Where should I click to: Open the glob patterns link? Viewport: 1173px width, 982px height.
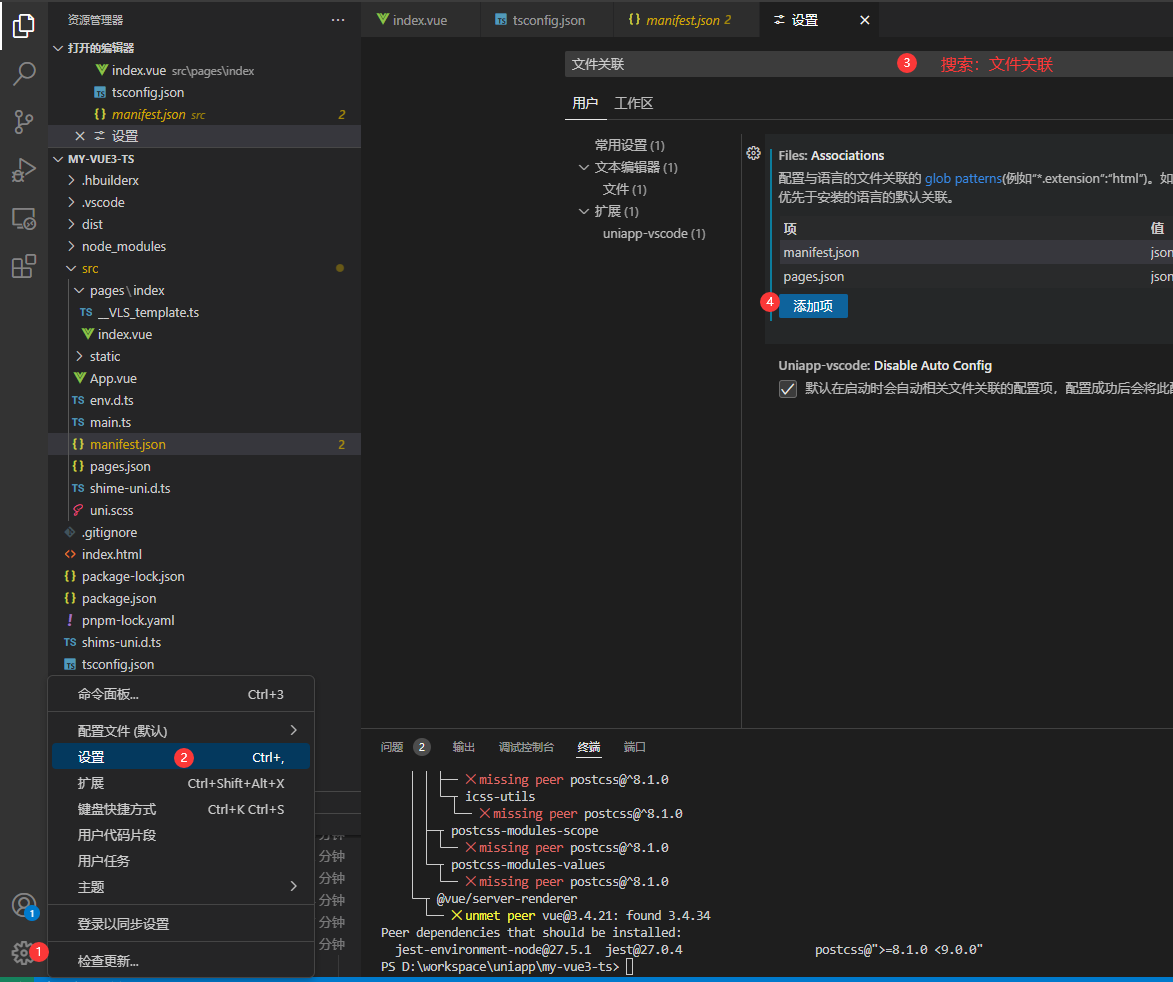pos(963,178)
